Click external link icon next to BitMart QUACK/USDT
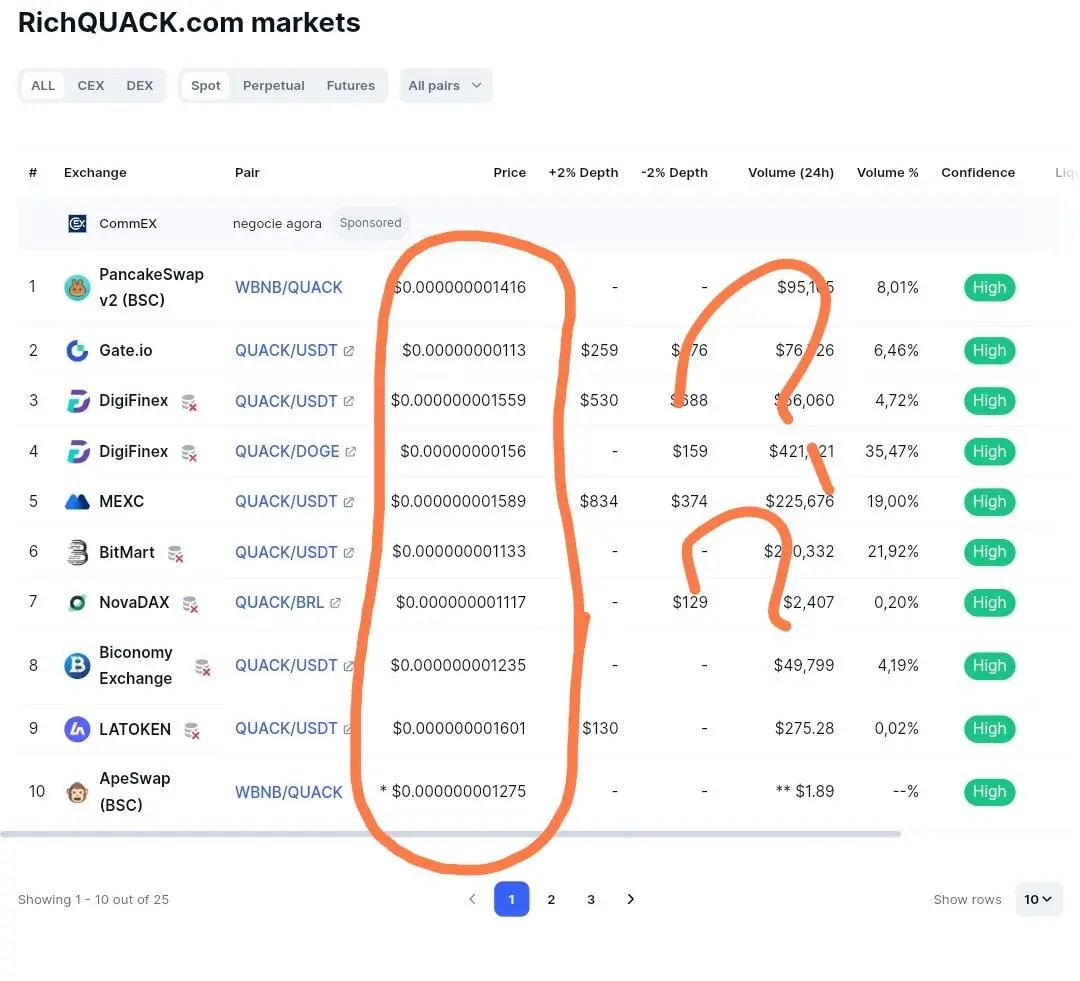This screenshot has width=1080, height=981. (349, 553)
